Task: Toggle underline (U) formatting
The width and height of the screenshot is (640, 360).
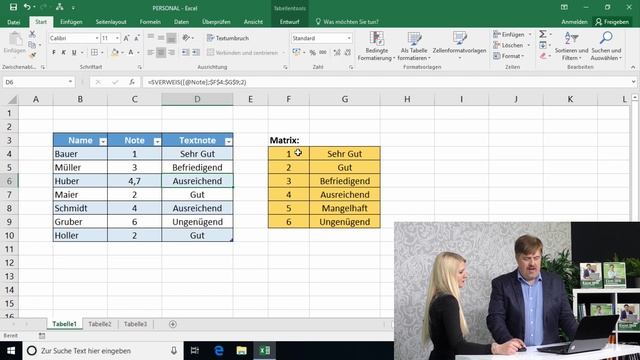Action: click(74, 52)
